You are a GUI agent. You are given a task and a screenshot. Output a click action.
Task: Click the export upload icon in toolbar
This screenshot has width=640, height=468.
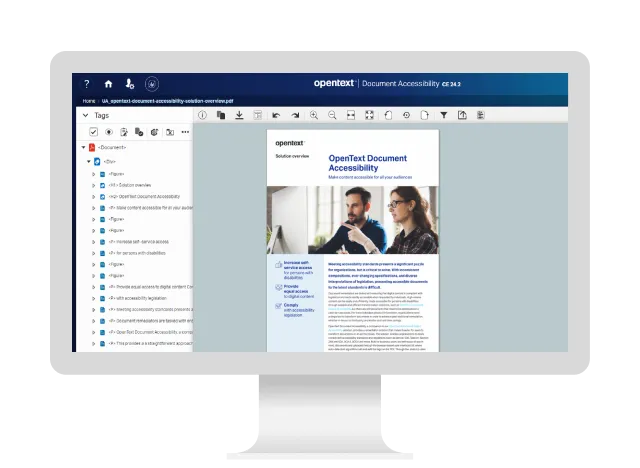tap(462, 115)
